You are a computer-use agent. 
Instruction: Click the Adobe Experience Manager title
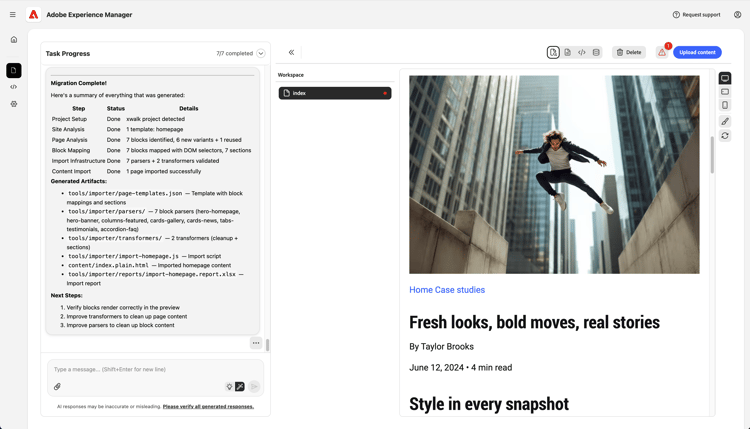coord(89,15)
